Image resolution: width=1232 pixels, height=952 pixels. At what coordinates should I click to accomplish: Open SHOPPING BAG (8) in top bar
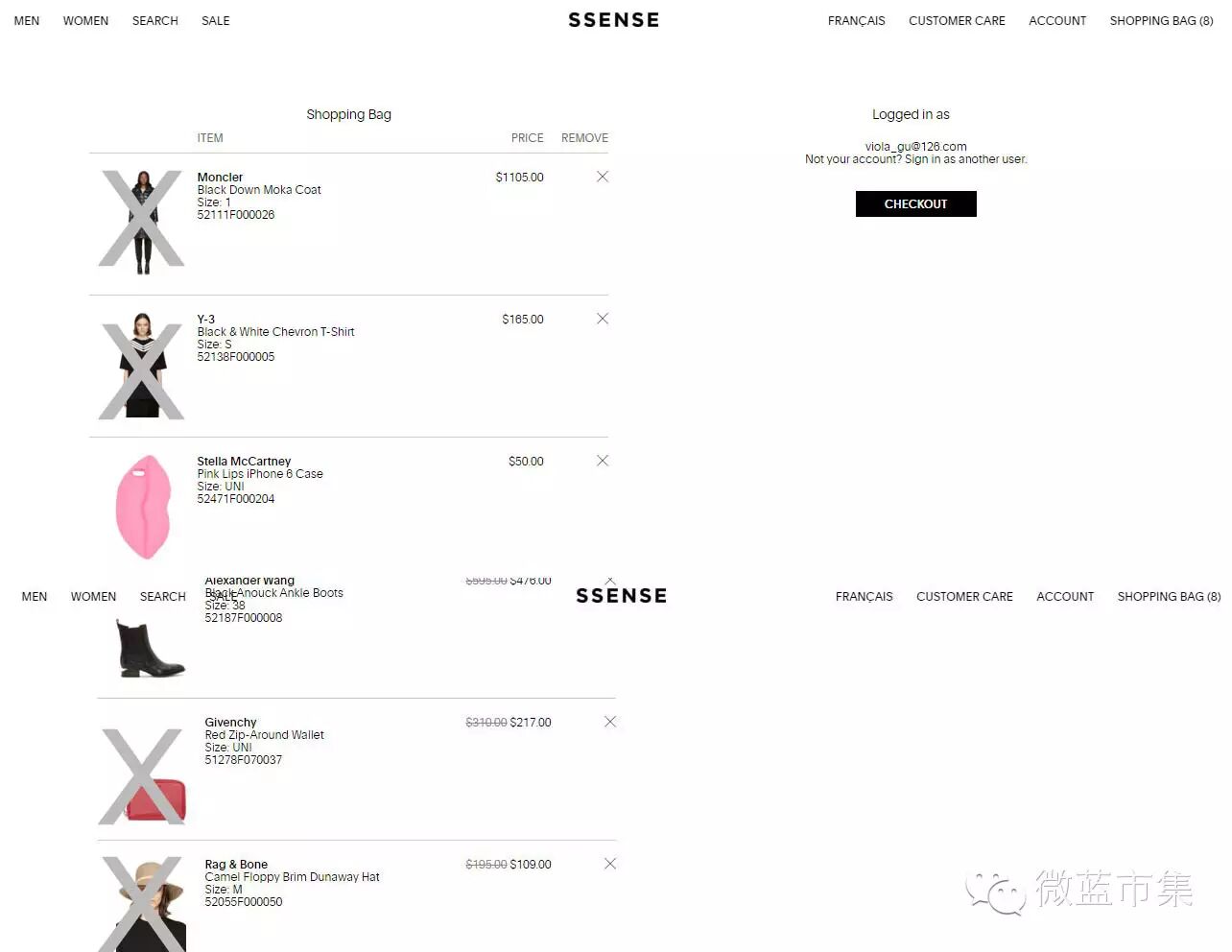1161,20
